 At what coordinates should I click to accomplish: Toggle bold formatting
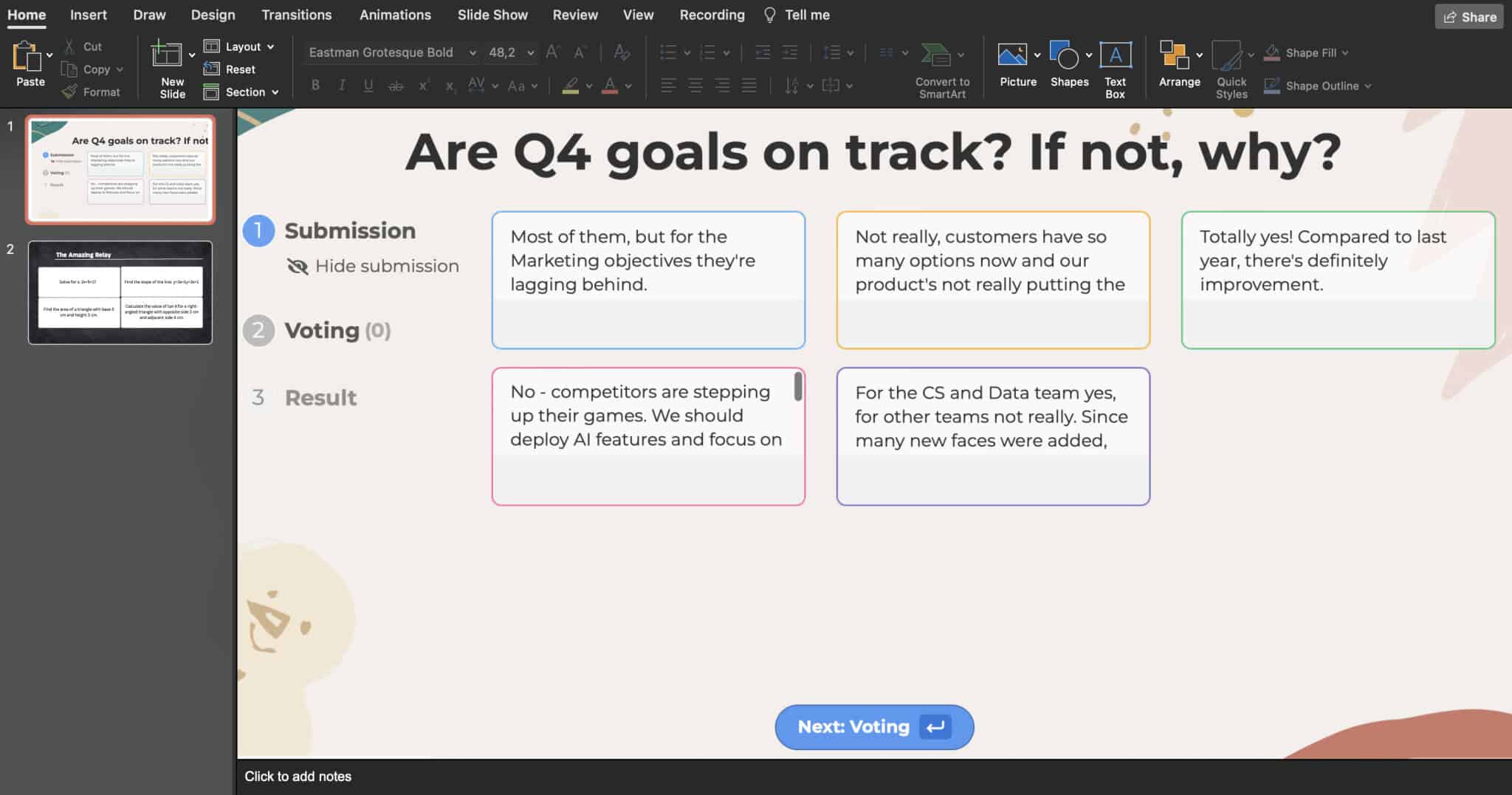[x=315, y=86]
